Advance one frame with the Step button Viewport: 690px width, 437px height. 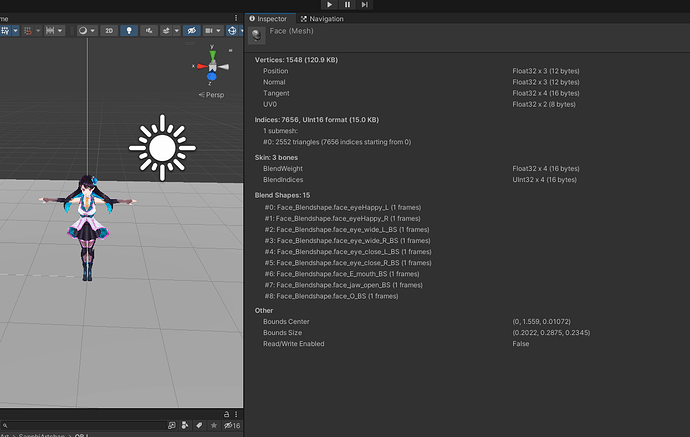coord(364,4)
